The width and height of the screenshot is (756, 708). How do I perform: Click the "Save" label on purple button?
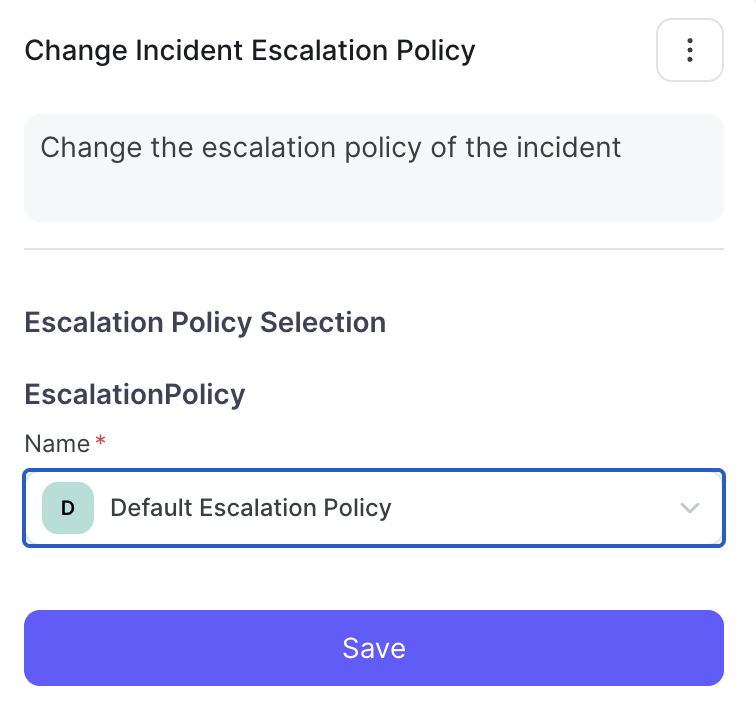pyautogui.click(x=374, y=648)
